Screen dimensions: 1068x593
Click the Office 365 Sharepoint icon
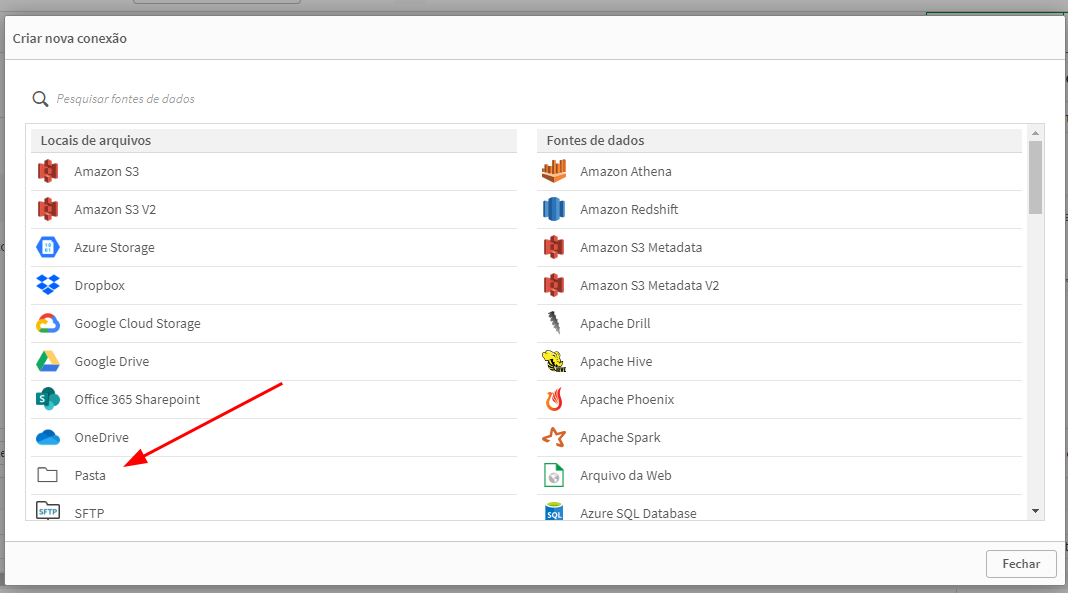[48, 400]
